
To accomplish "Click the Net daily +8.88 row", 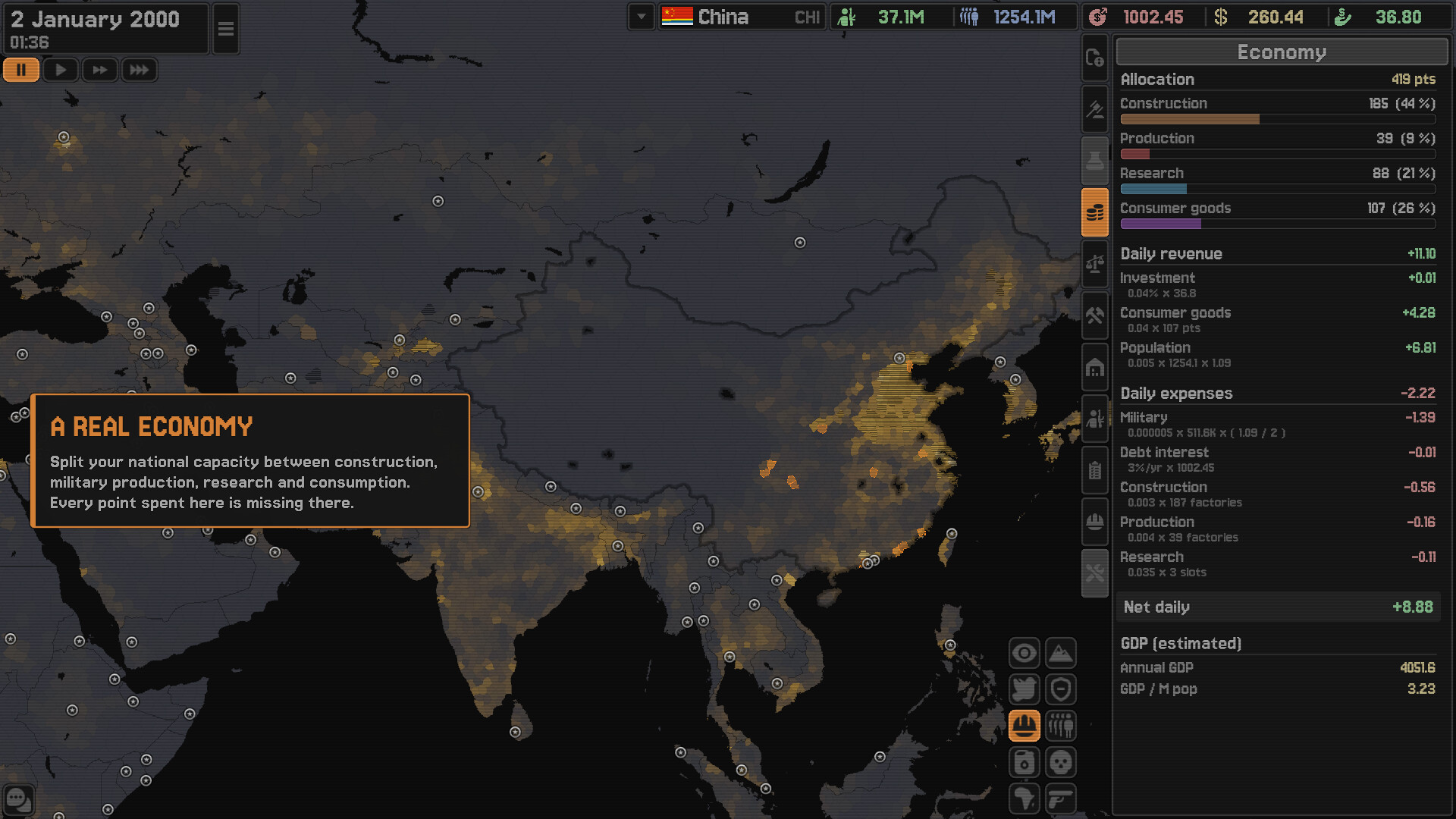I will point(1278,607).
